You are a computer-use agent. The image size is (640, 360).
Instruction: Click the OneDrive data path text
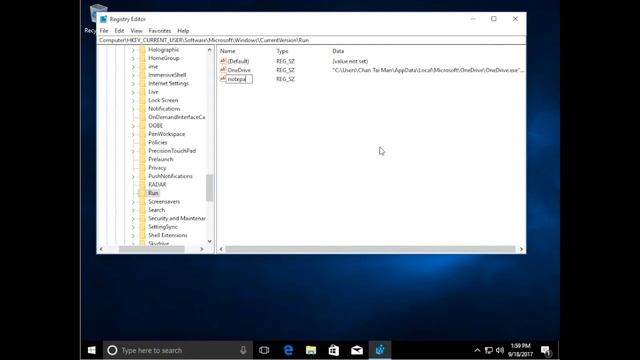tap(428, 70)
